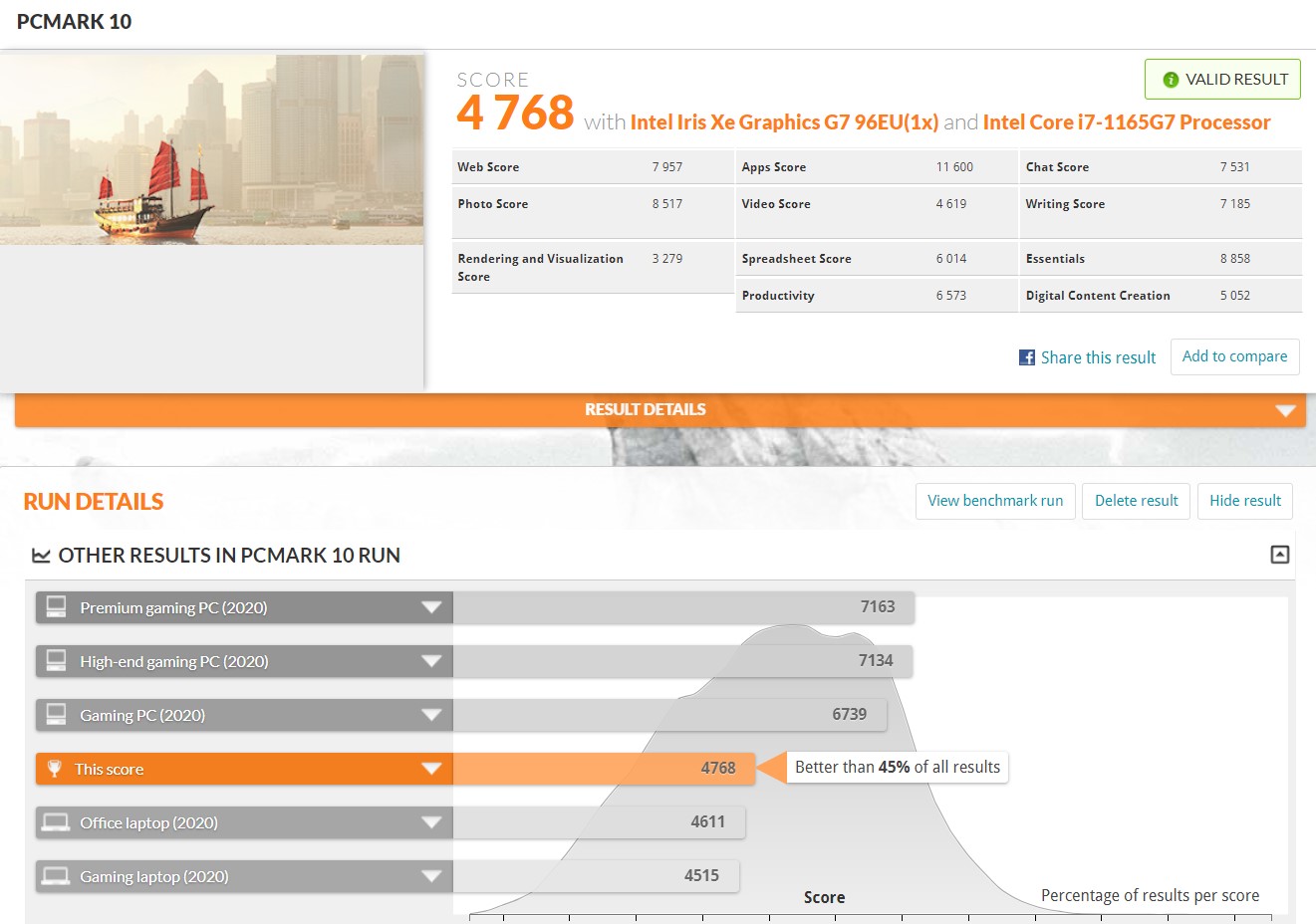
Task: Open the Intel Core i7-1165G7 Processor link
Action: 1126,122
